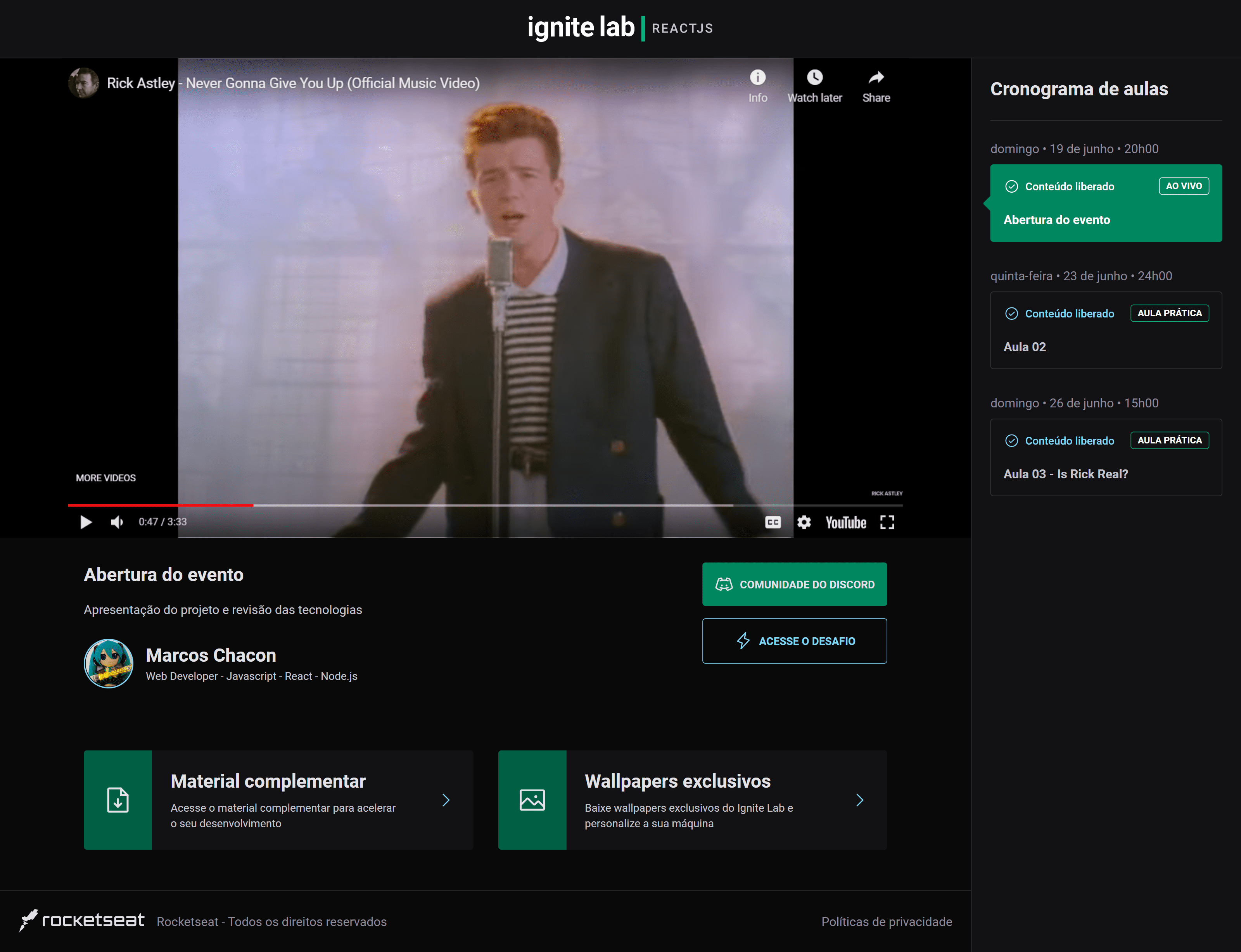
Task: Seek using the video progress bar
Action: coord(493,505)
